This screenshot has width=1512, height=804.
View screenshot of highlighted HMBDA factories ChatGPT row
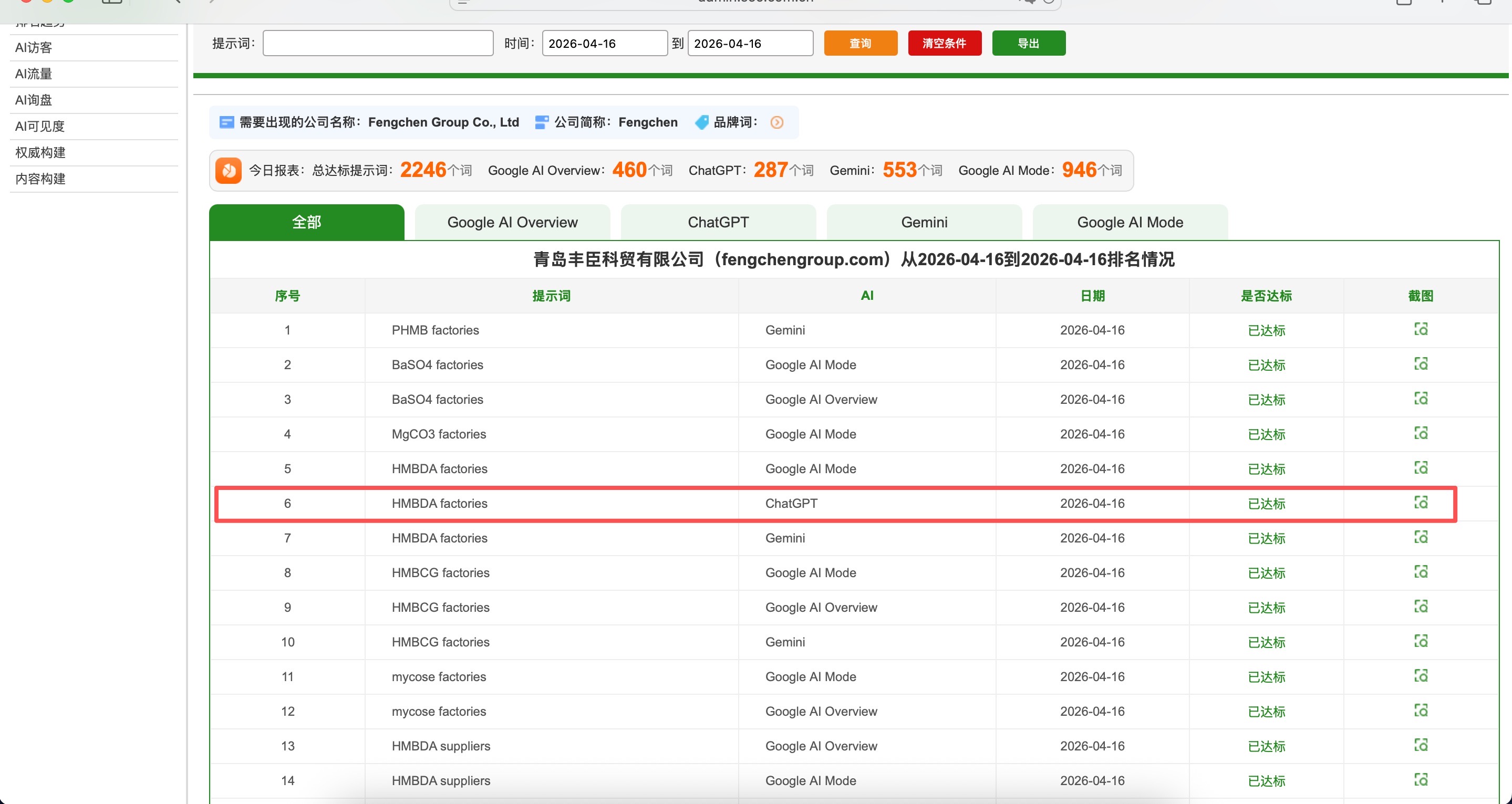coord(1421,503)
